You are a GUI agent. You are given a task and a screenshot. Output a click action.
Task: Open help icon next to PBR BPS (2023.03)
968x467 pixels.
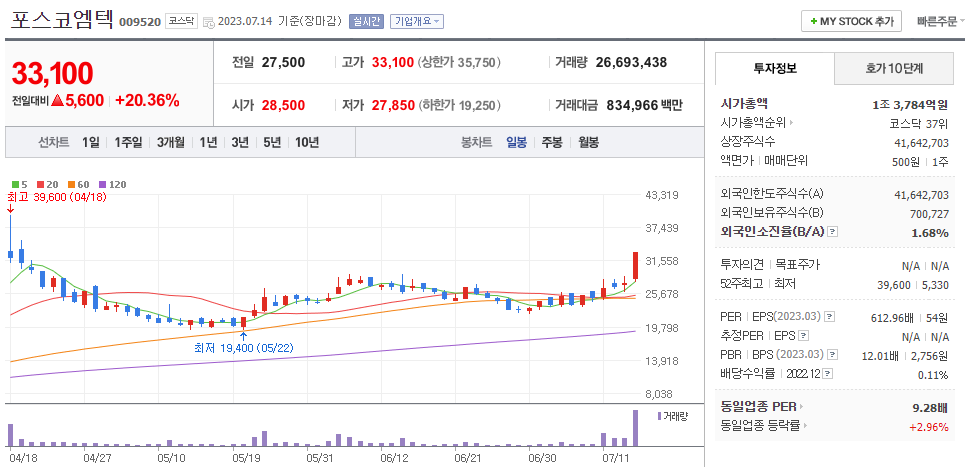pos(833,355)
